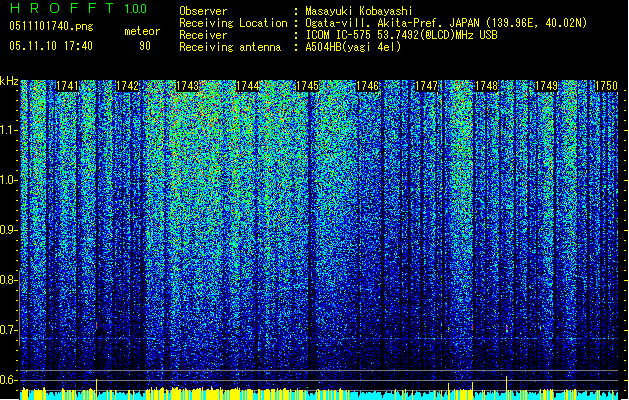Click the 0.7 kHz axis tick label
Image resolution: width=629 pixels, height=400 pixels.
[x=8, y=330]
